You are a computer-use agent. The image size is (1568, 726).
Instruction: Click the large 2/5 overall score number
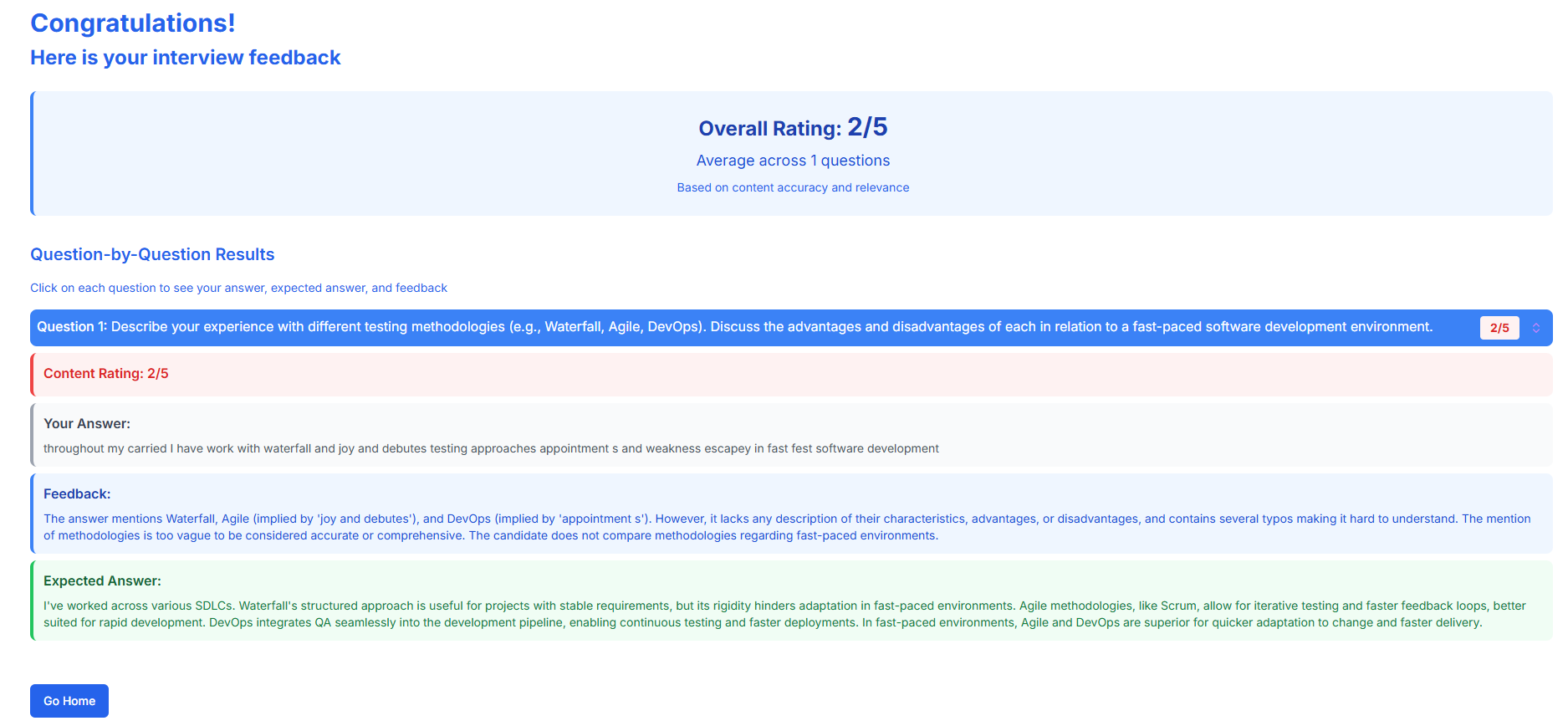pyautogui.click(x=867, y=127)
